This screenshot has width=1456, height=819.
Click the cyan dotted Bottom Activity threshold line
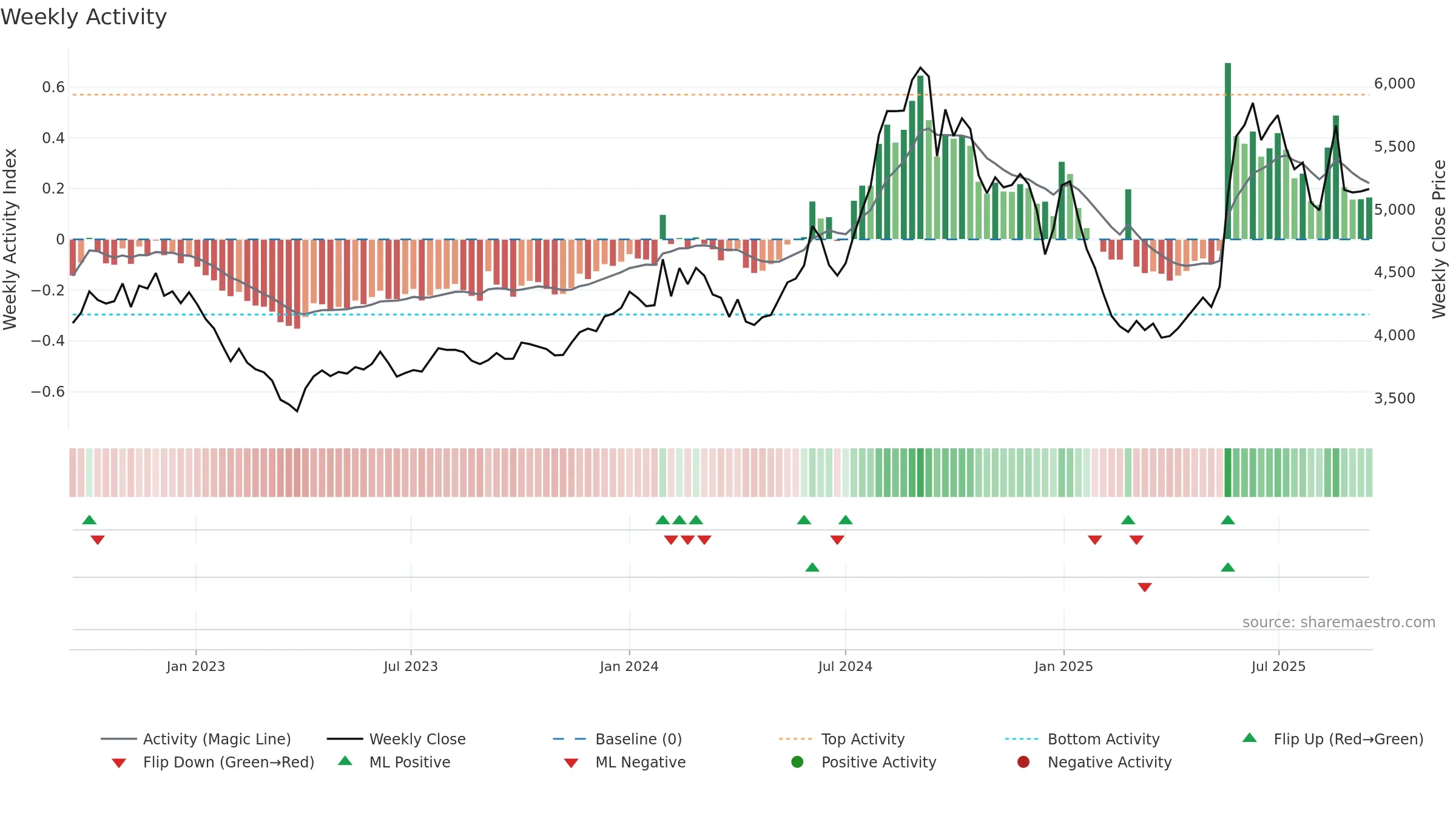(x=721, y=315)
